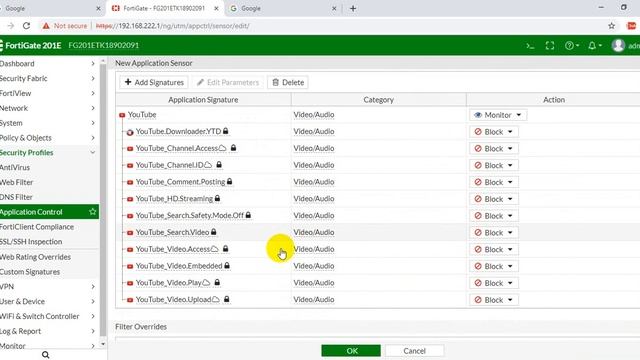Open Block dropdown for YouTube_Comment.Posting
Image resolution: width=640 pixels, height=360 pixels.
pos(493,182)
